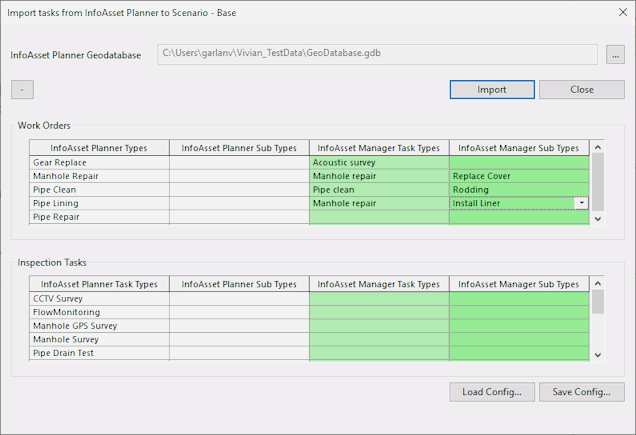This screenshot has height=435, width=636.
Task: Click Manager Sub Type cell for Pipe Drain Test
Action: coord(519,353)
